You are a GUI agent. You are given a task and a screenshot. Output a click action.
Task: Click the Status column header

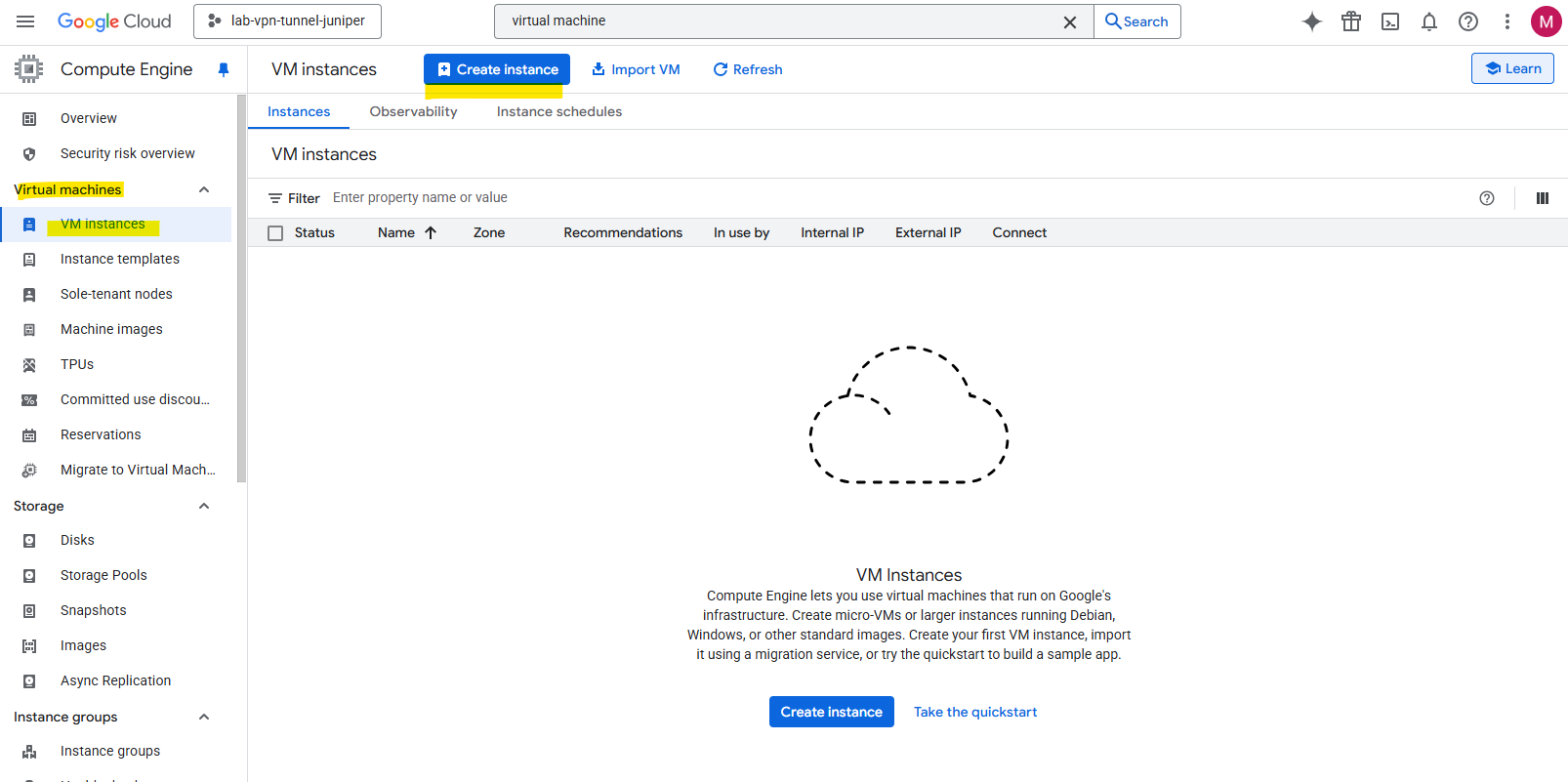314,232
